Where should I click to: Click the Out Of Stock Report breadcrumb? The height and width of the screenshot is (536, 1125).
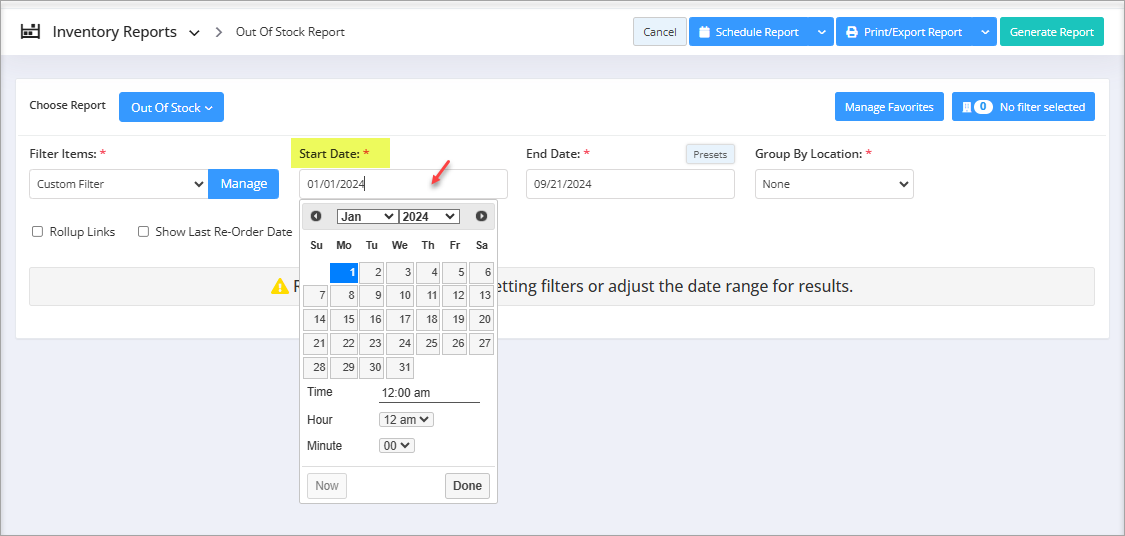tap(291, 32)
